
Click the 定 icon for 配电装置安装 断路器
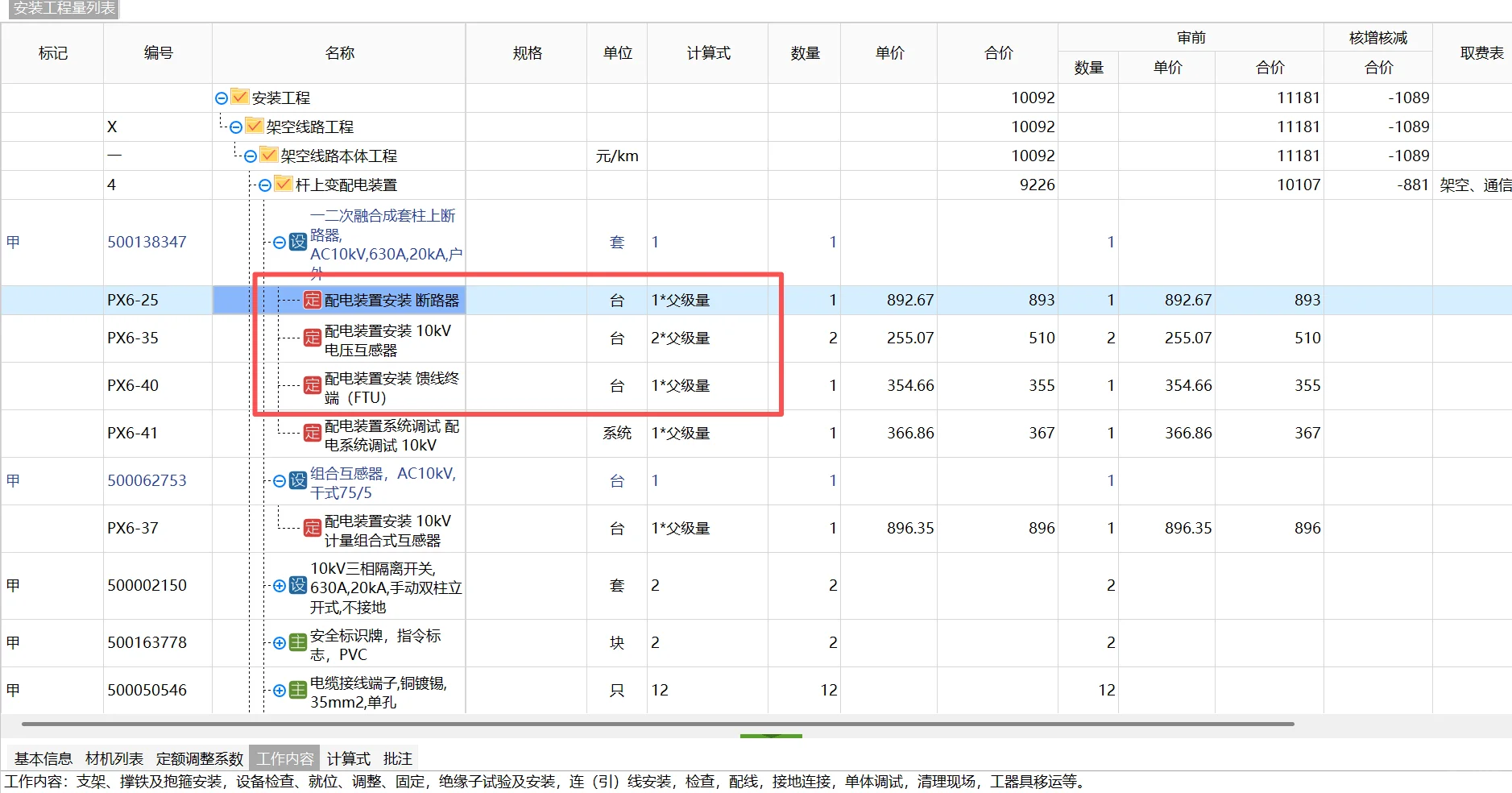(x=313, y=301)
